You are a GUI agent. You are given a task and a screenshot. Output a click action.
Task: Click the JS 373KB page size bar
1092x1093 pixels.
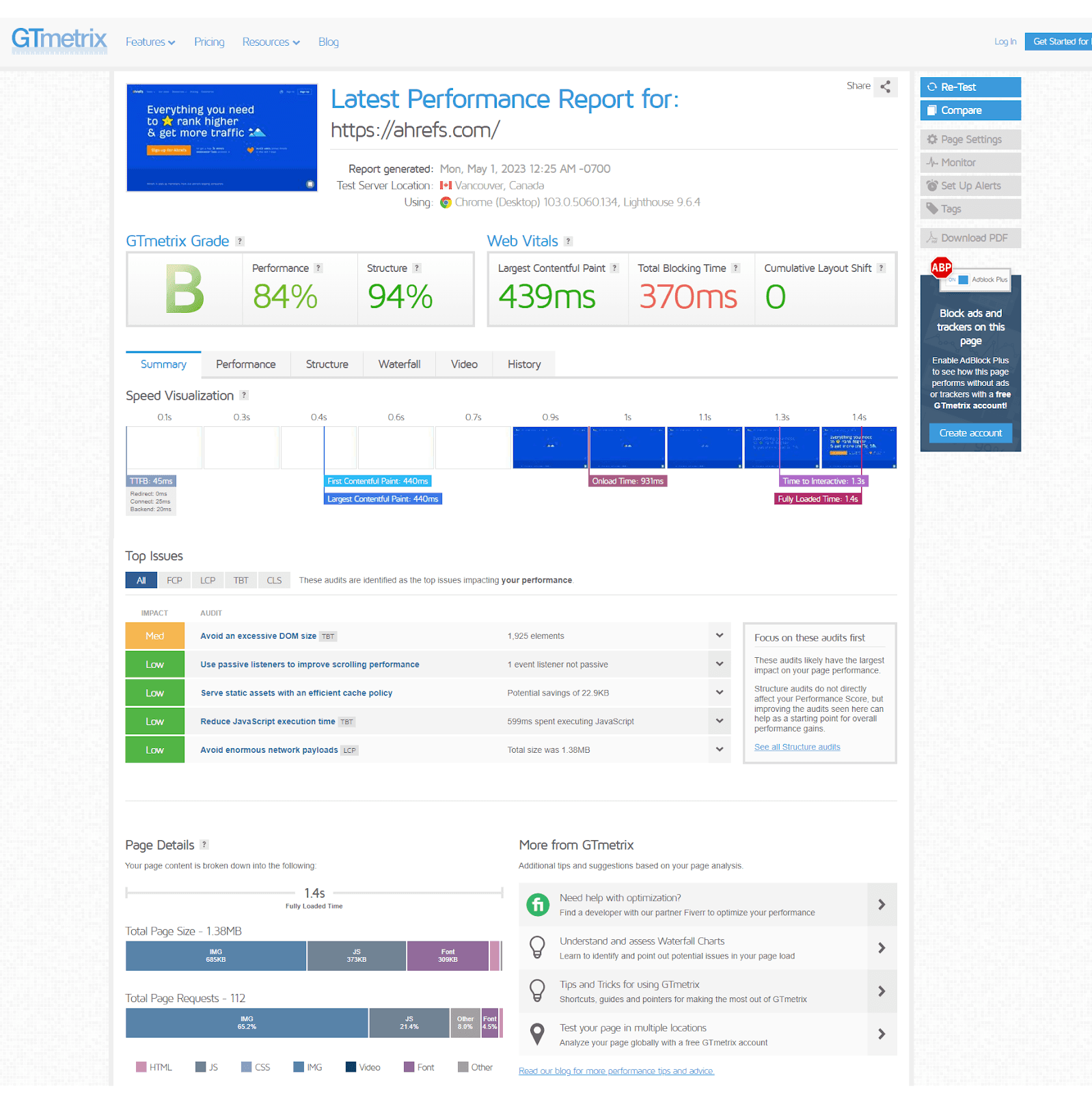point(357,956)
